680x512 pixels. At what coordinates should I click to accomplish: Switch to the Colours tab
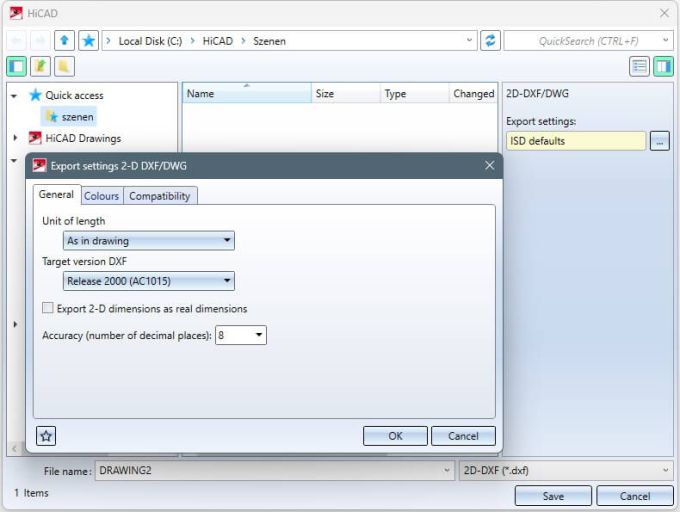click(101, 196)
